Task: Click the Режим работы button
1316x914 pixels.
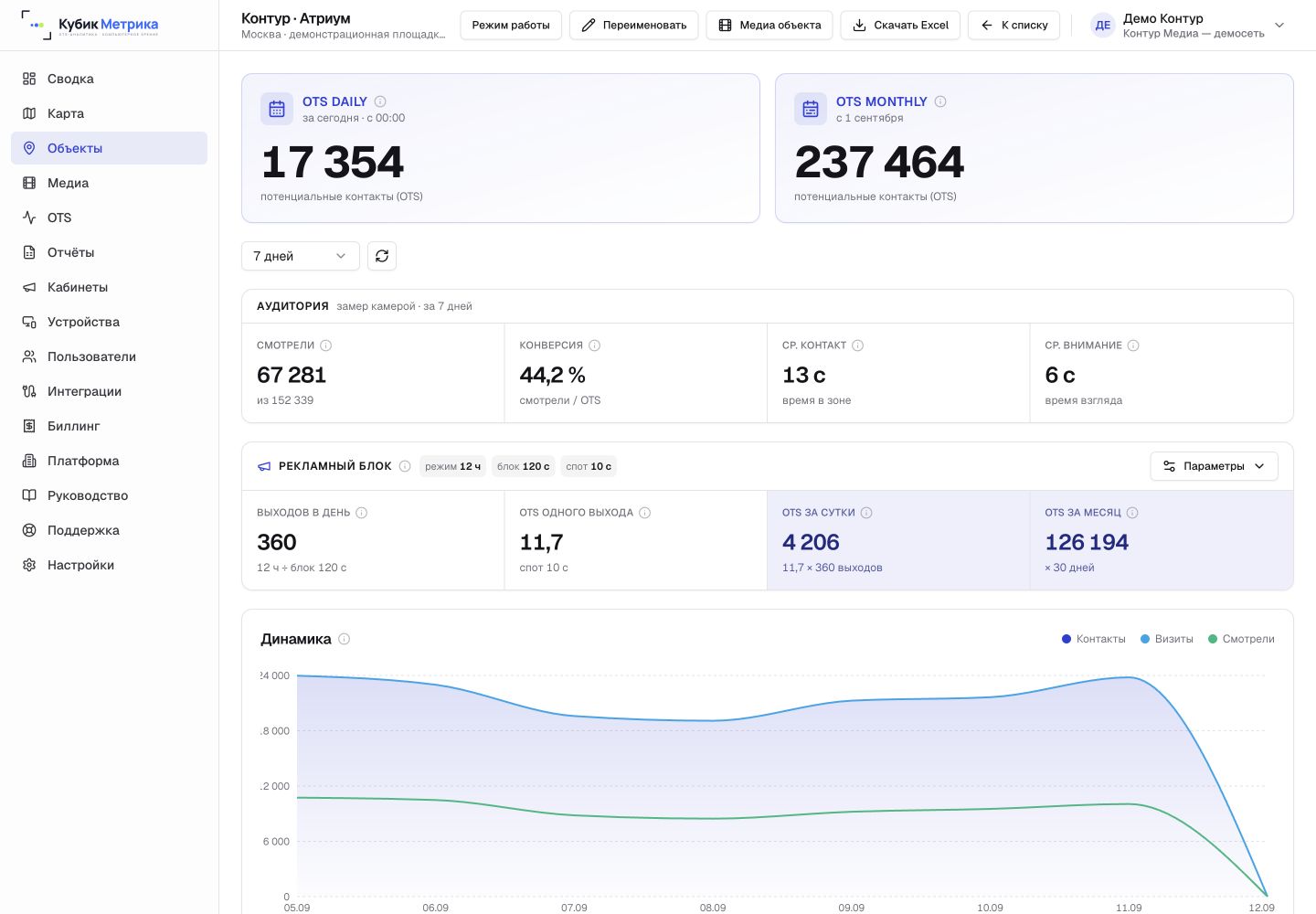Action: click(x=511, y=26)
